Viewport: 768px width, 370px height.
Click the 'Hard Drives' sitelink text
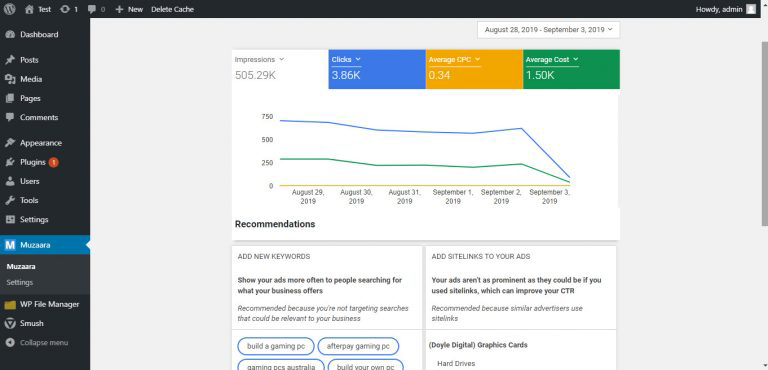click(x=456, y=364)
